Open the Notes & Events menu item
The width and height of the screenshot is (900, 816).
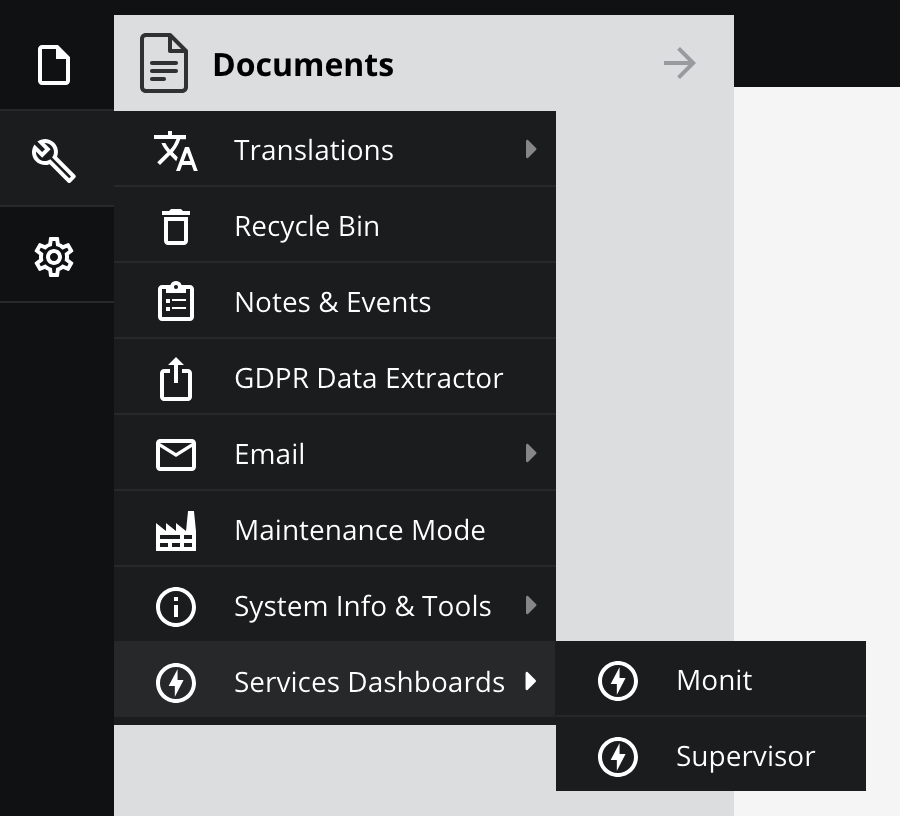332,302
